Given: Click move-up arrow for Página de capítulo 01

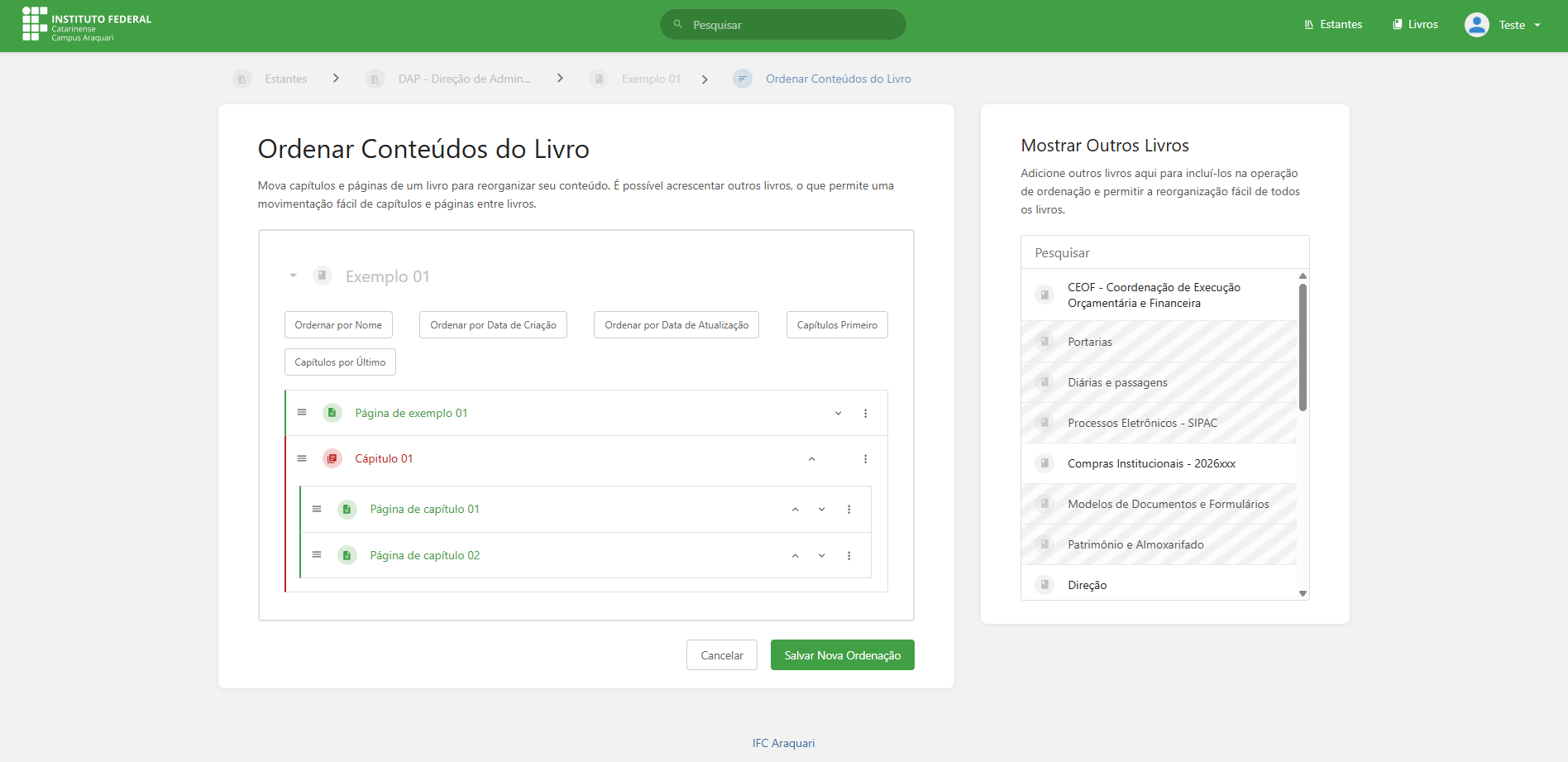Looking at the screenshot, I should (x=795, y=510).
